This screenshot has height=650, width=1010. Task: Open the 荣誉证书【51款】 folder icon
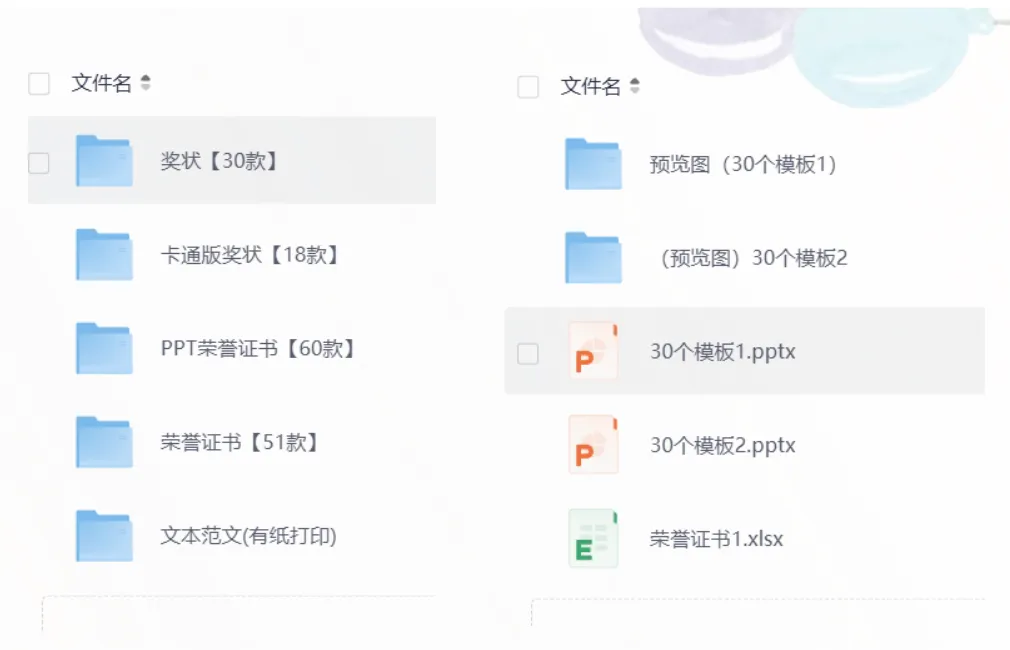104,442
